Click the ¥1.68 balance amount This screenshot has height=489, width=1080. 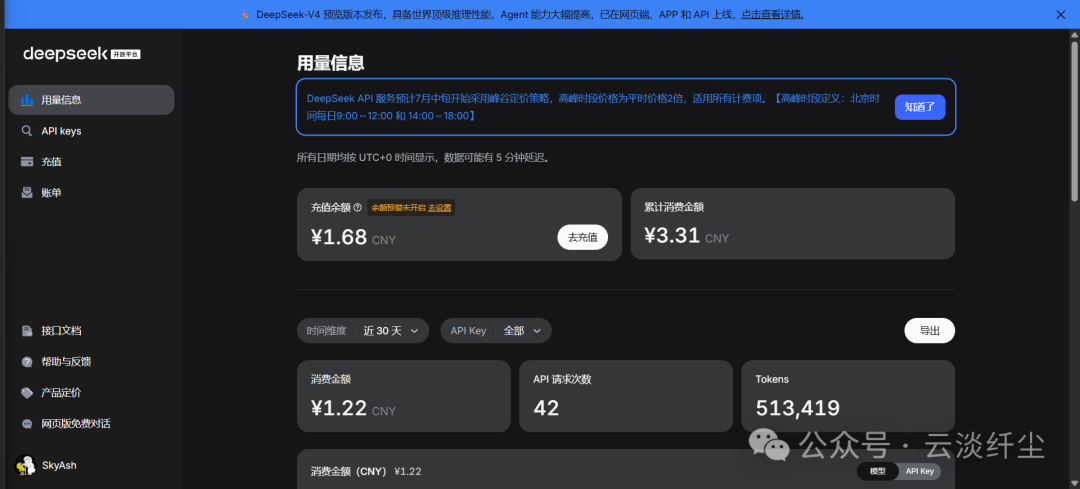pyautogui.click(x=339, y=238)
